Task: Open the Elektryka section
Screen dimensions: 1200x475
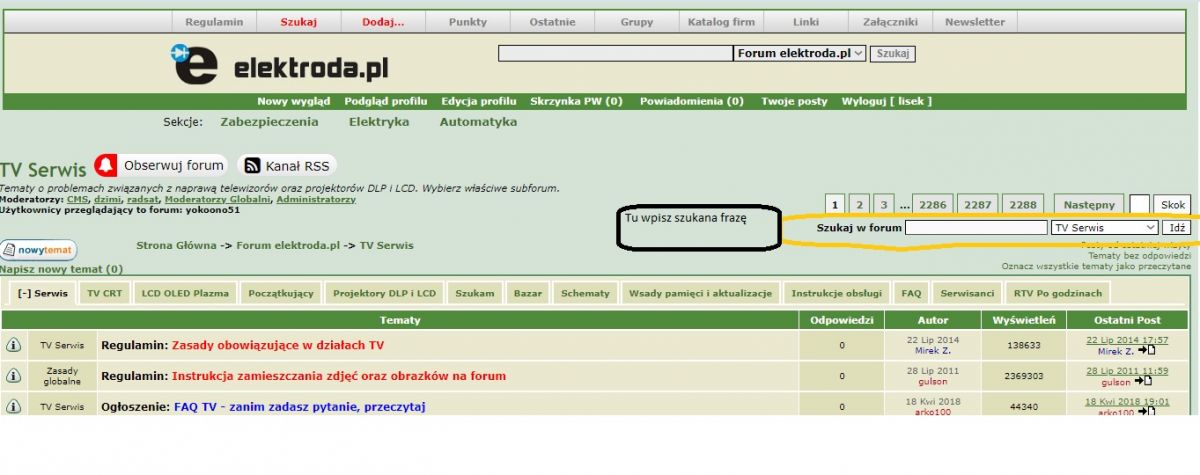Action: click(x=379, y=122)
